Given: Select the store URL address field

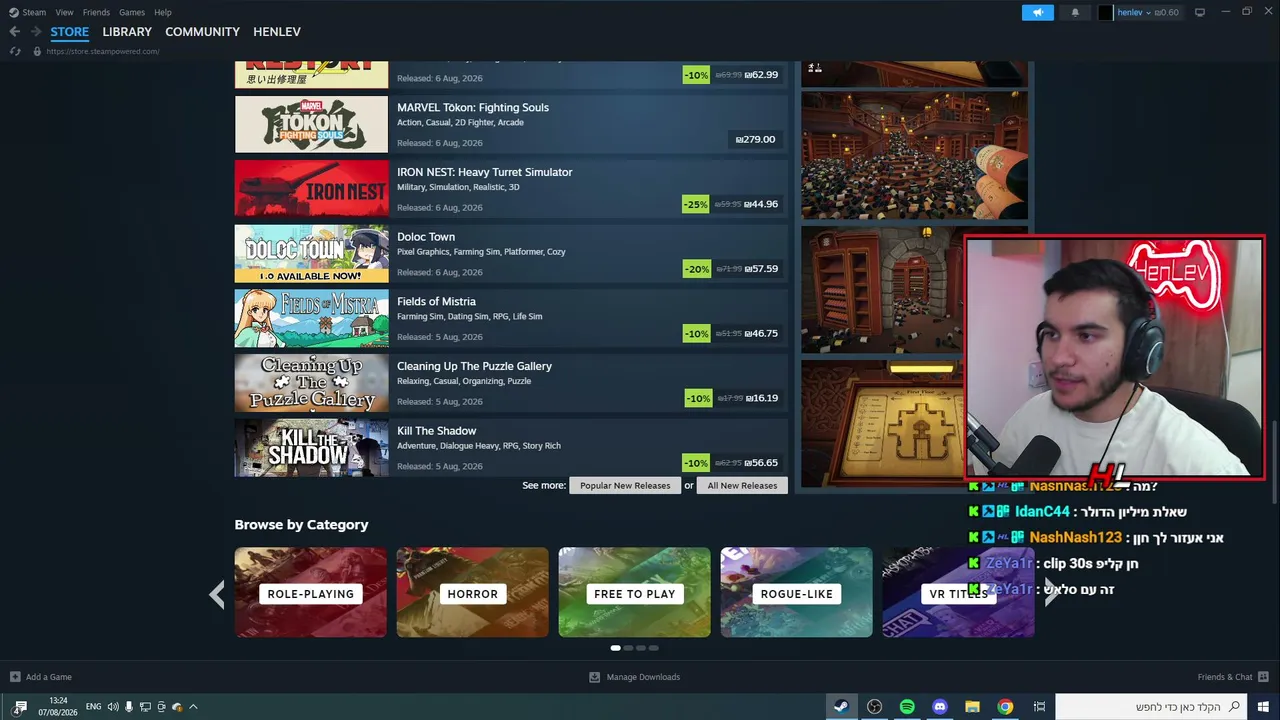Looking at the screenshot, I should click(103, 52).
